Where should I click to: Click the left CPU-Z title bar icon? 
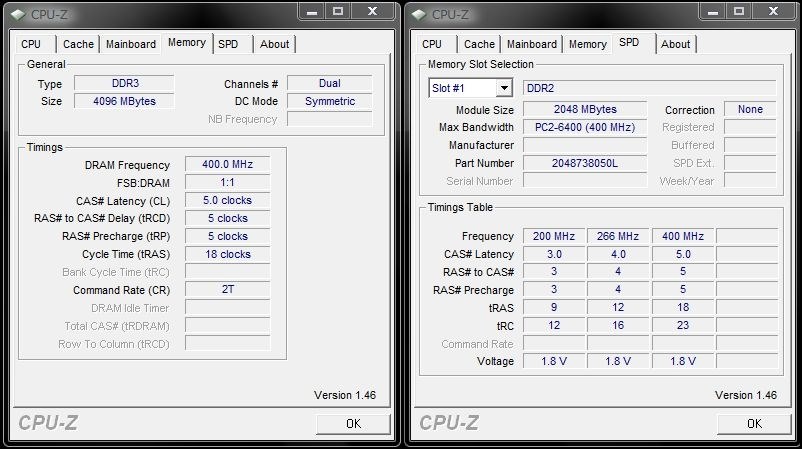[x=18, y=14]
